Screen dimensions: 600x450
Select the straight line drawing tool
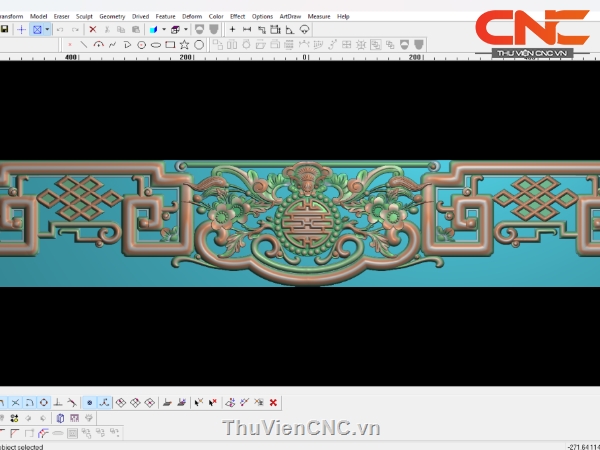82,45
